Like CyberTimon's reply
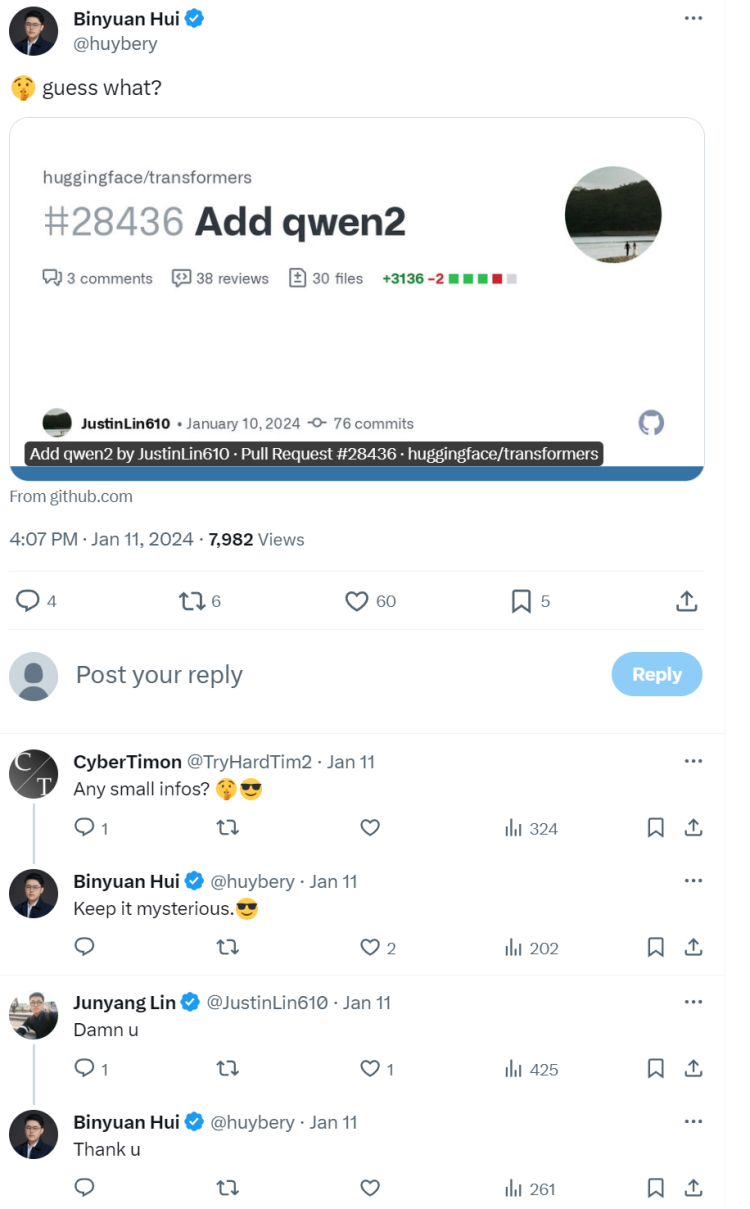Viewport: 750px width, 1209px height. (370, 828)
